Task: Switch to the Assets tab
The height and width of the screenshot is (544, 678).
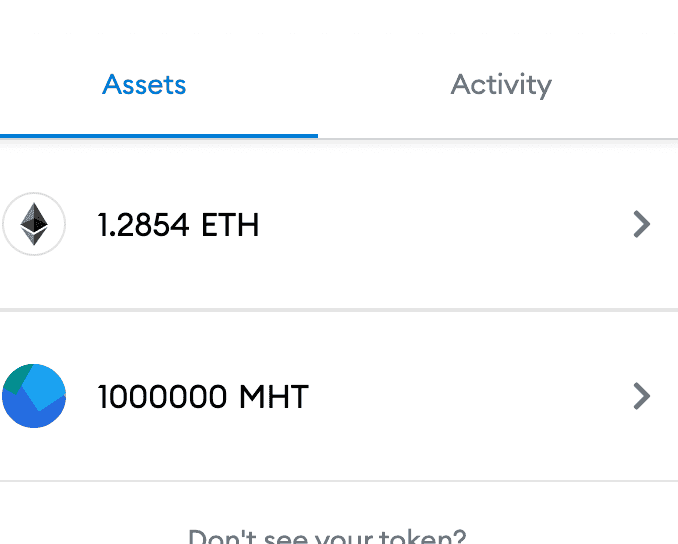Action: 144,84
